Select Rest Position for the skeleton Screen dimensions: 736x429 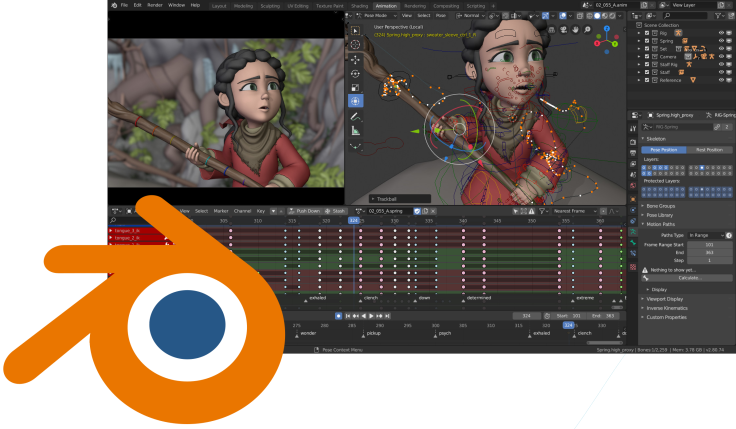(709, 149)
